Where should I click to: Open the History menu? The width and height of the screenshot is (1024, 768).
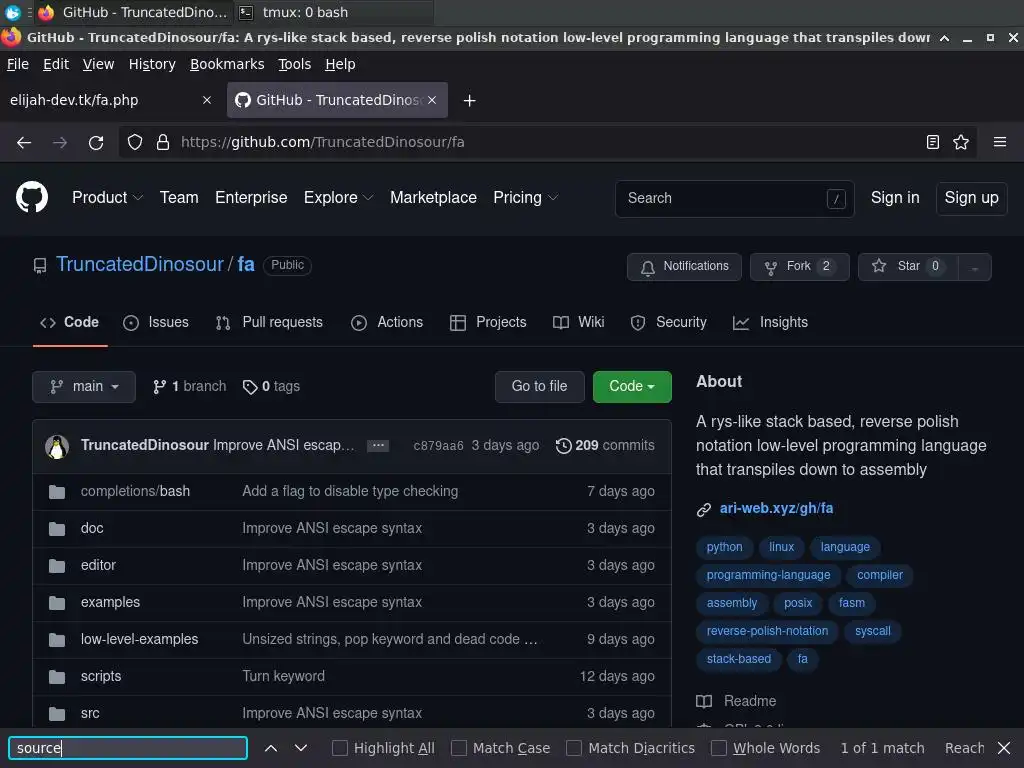tap(152, 64)
